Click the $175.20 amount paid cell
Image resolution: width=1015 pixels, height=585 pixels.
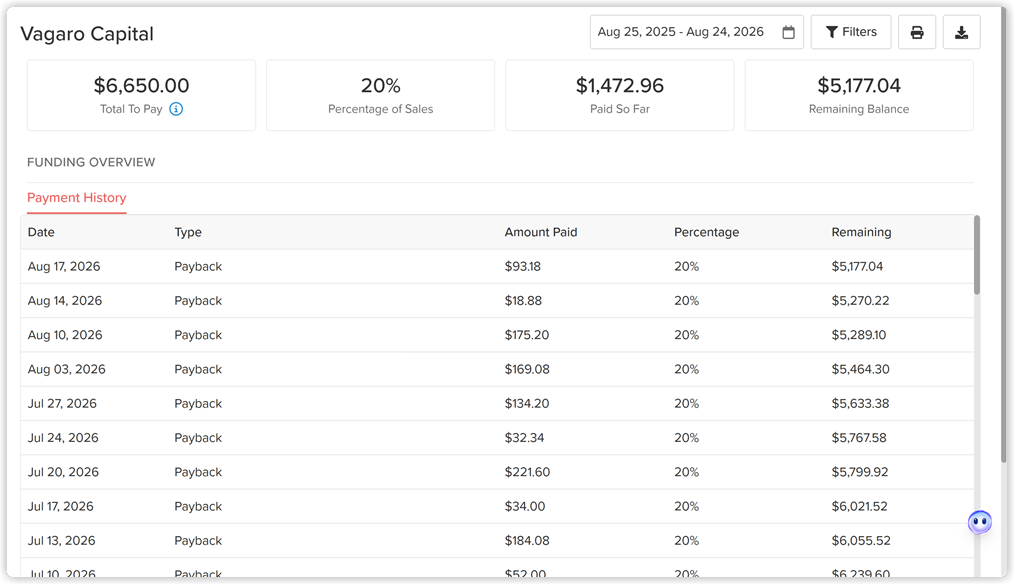pyautogui.click(x=527, y=335)
